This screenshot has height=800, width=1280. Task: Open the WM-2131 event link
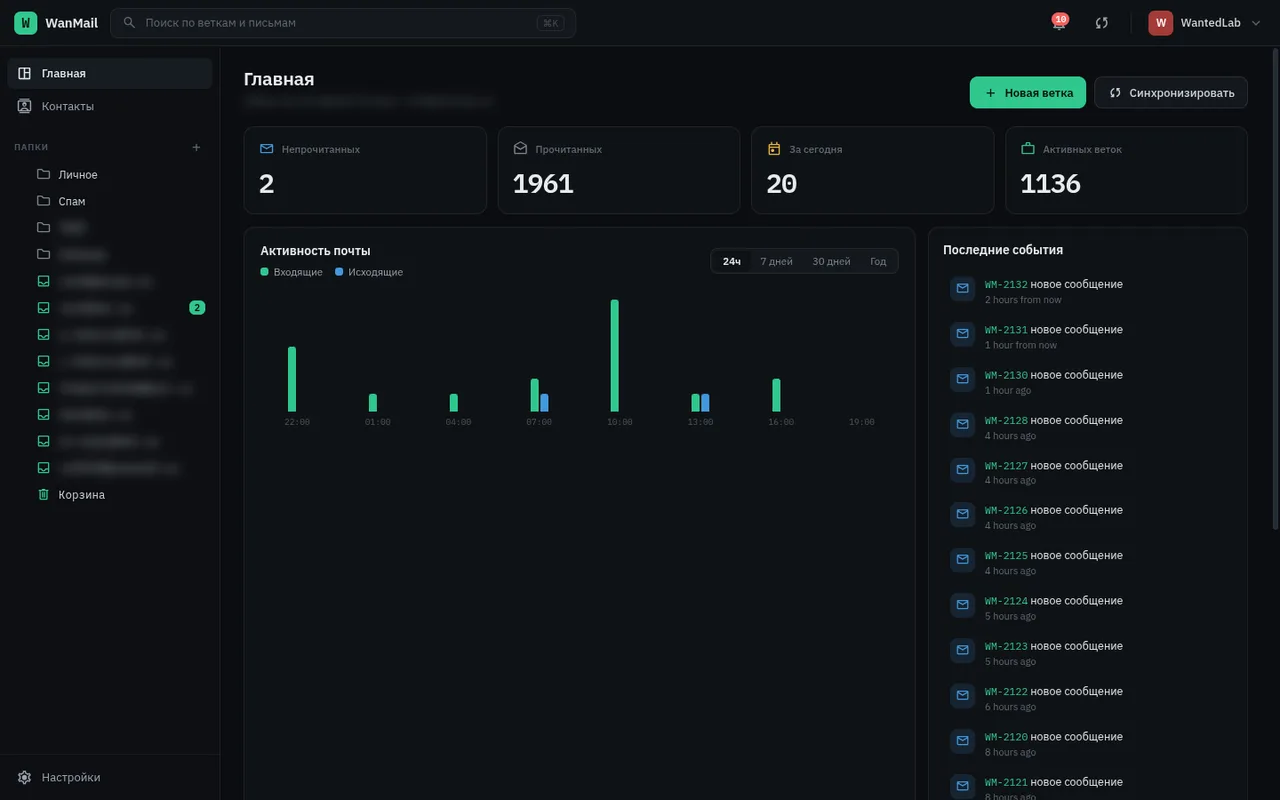click(1006, 330)
